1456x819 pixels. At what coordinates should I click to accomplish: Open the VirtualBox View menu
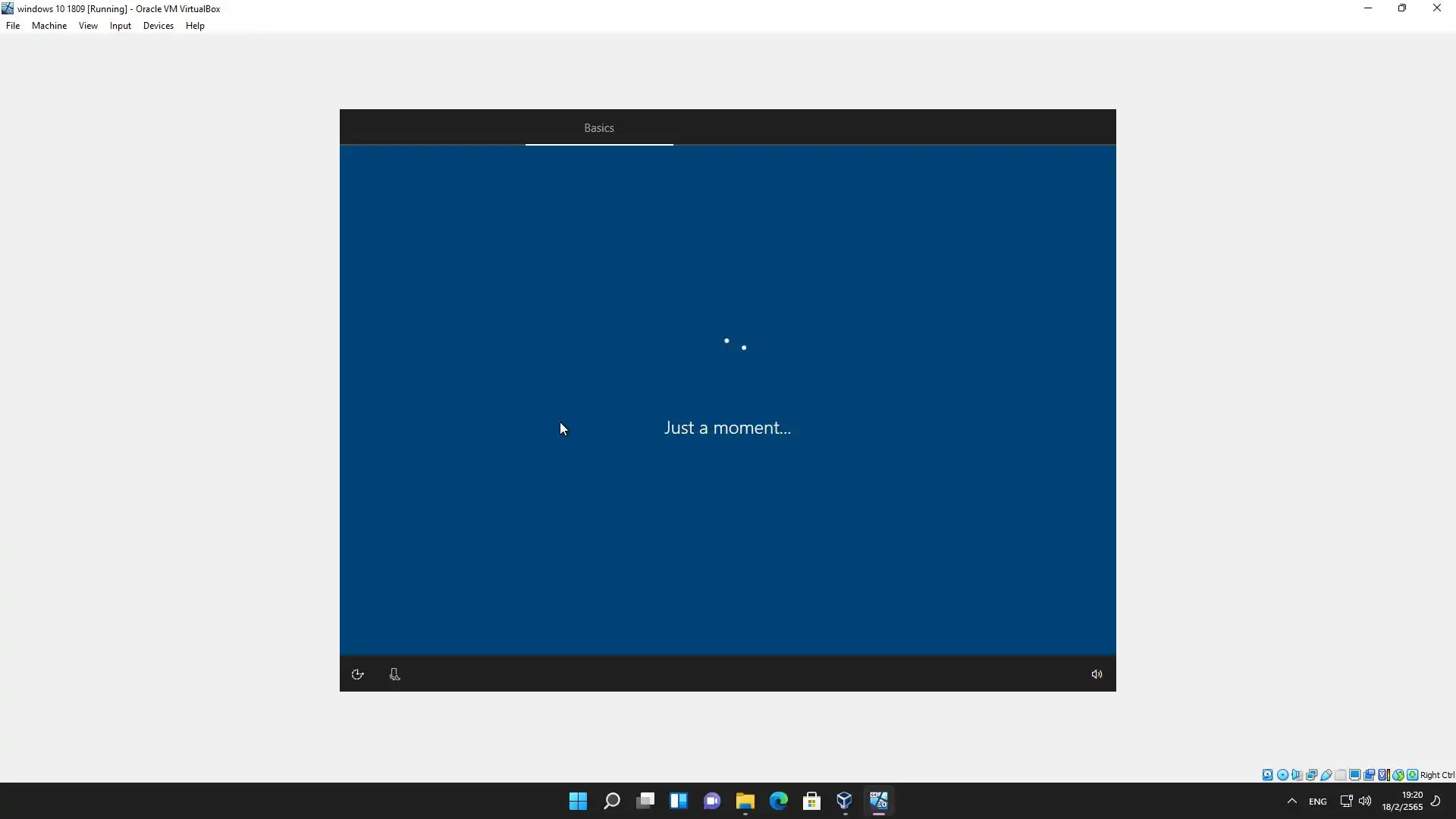point(88,26)
